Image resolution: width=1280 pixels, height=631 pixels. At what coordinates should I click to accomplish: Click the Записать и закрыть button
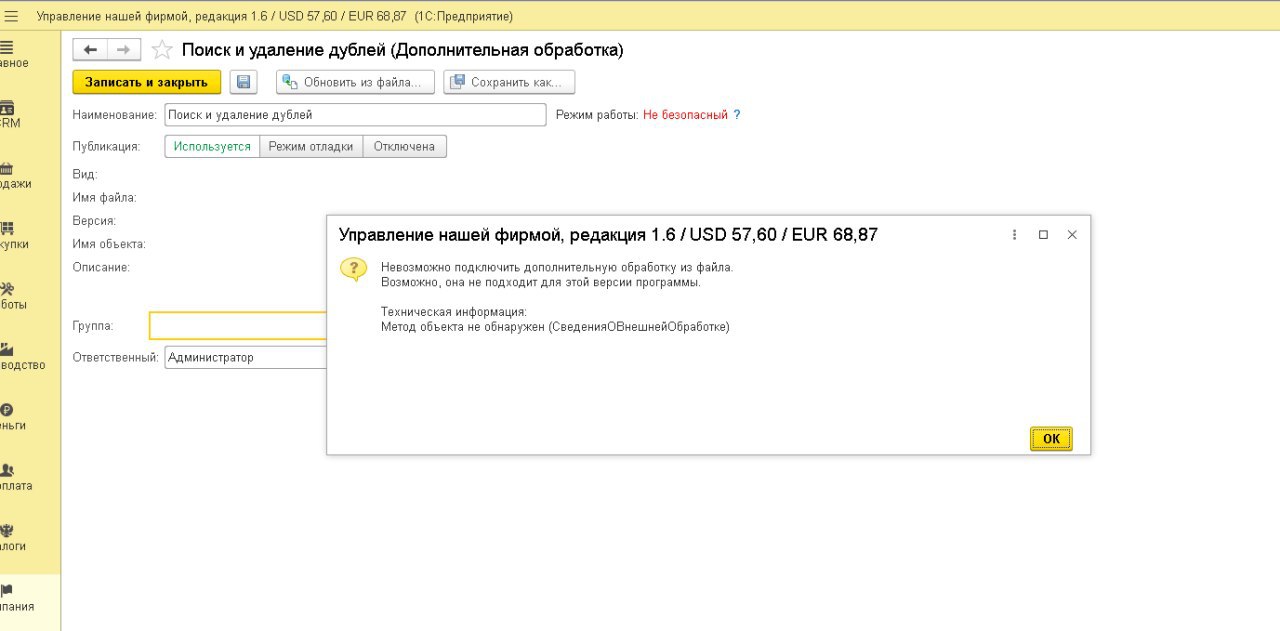(x=147, y=82)
